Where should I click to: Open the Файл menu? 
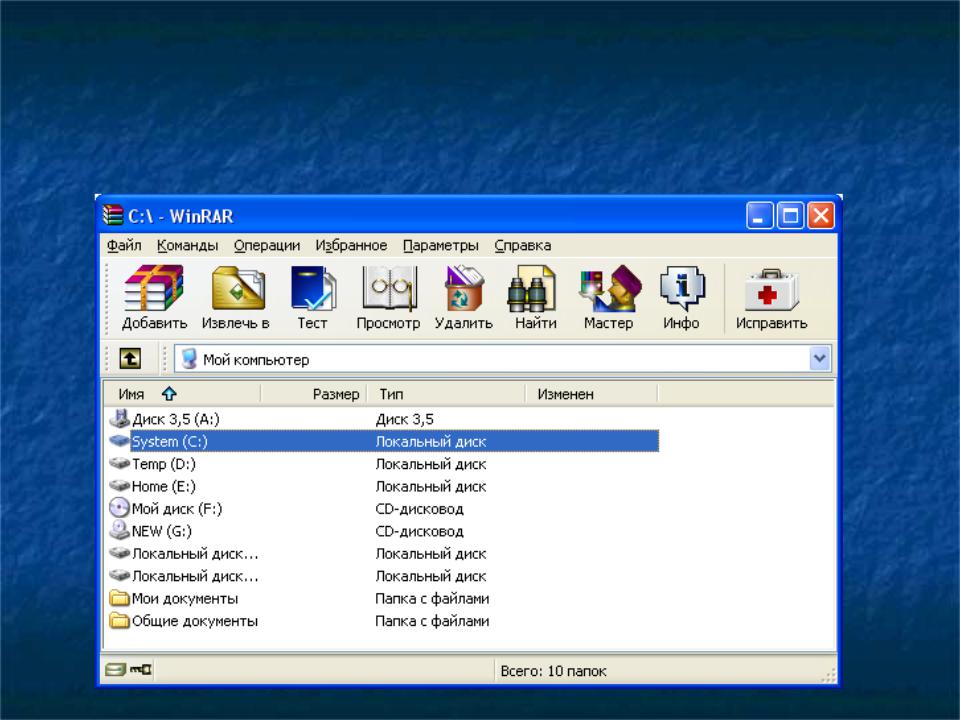124,246
